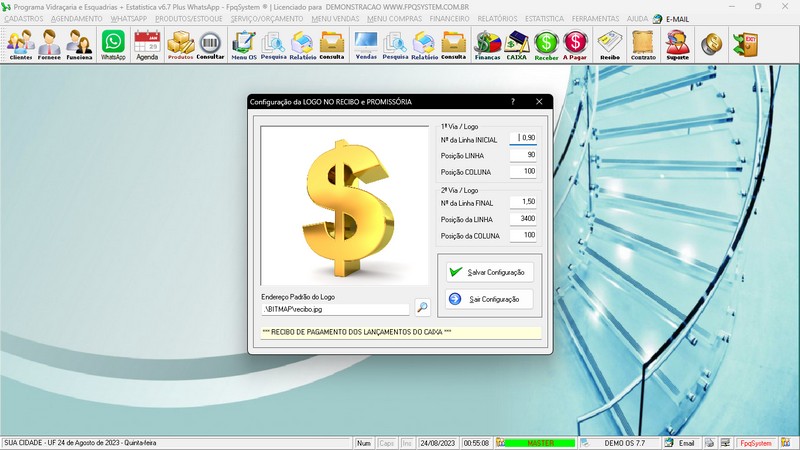
Task: Click Salvar Configuração button
Action: (x=490, y=272)
